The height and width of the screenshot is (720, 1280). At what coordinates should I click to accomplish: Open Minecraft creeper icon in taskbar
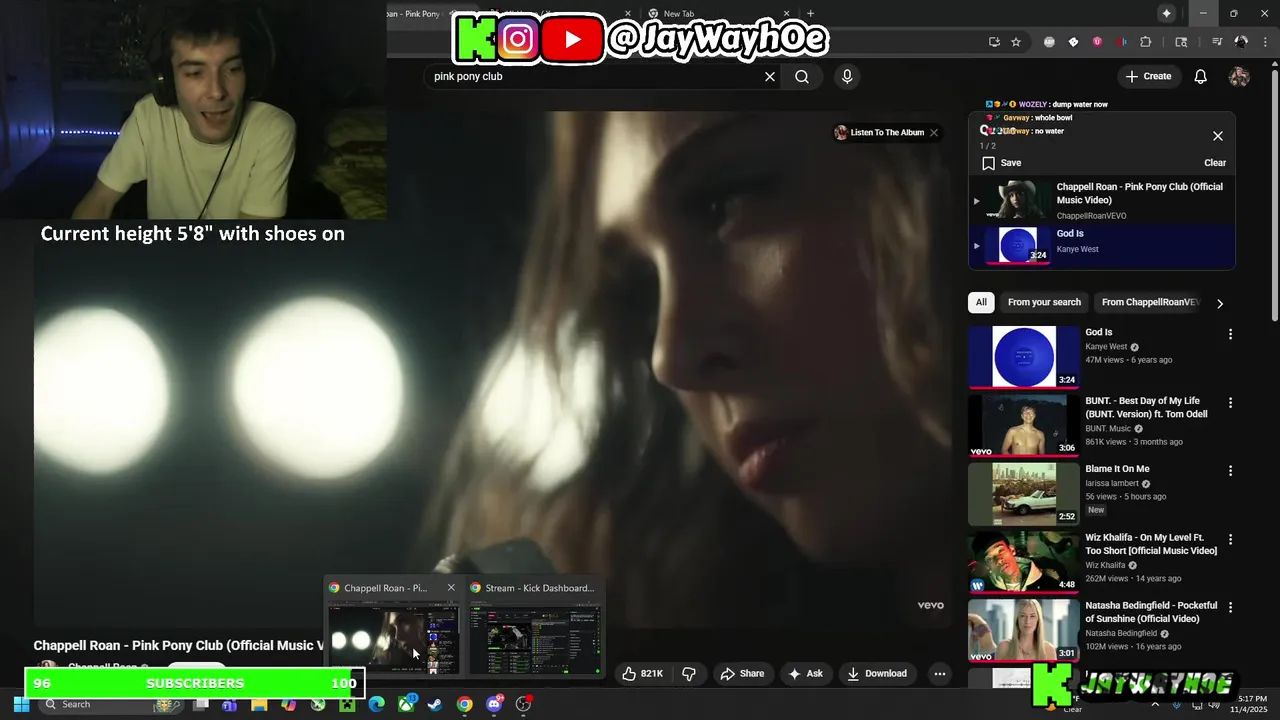click(347, 704)
